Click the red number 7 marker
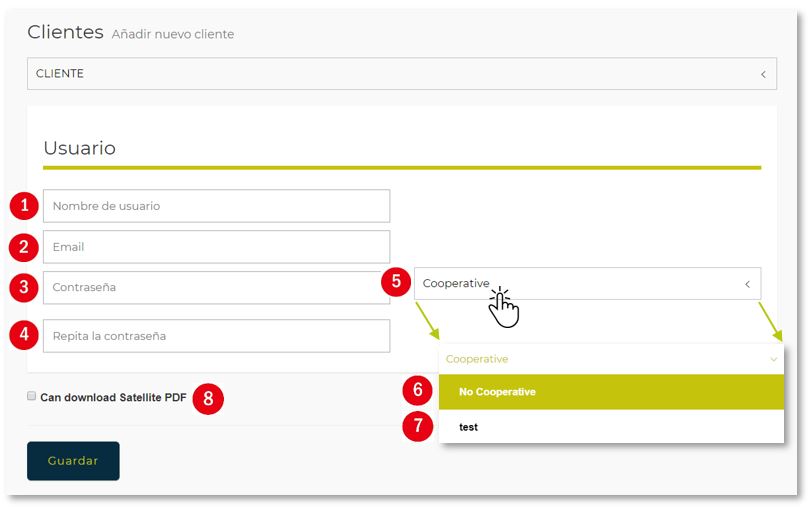 coord(417,426)
